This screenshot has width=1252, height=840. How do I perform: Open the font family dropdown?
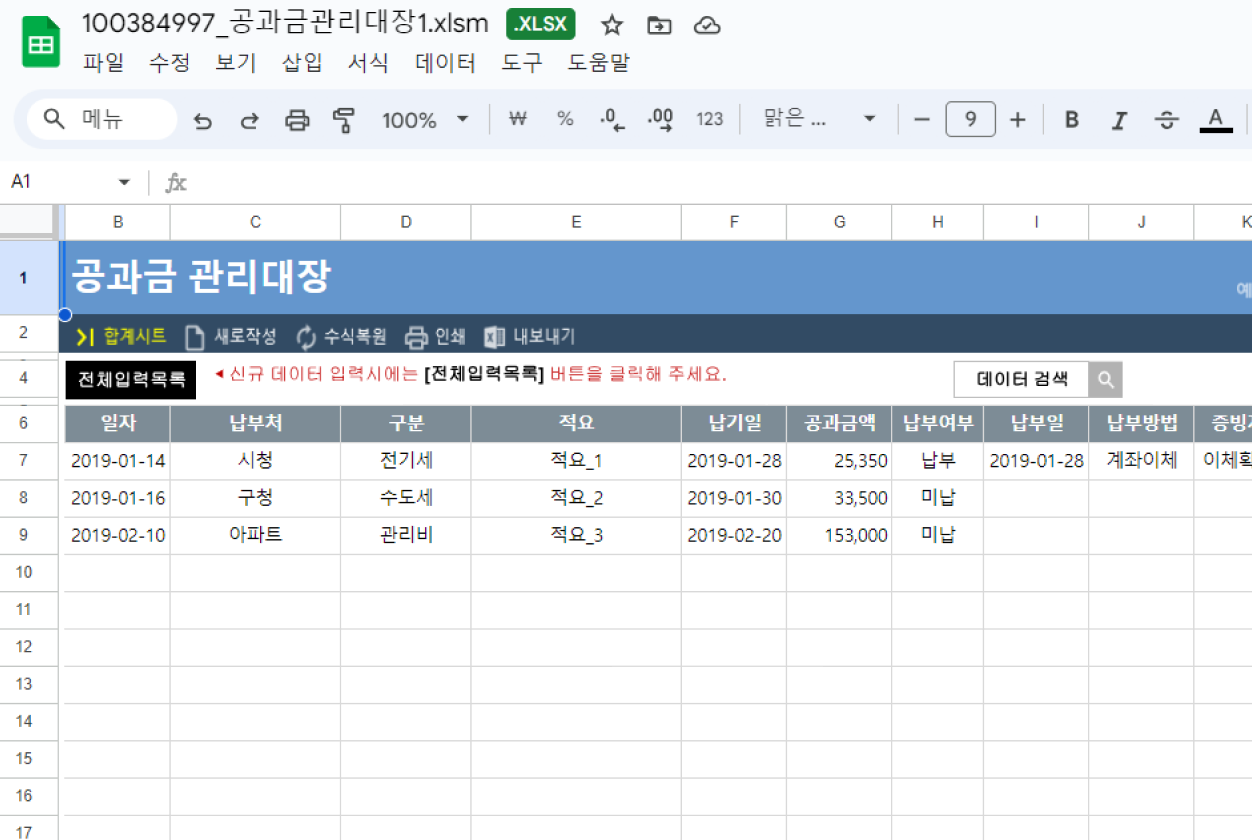(x=819, y=120)
